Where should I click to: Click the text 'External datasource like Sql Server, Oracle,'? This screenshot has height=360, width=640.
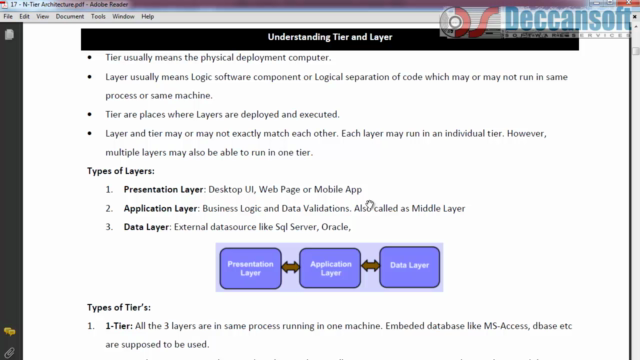point(262,227)
